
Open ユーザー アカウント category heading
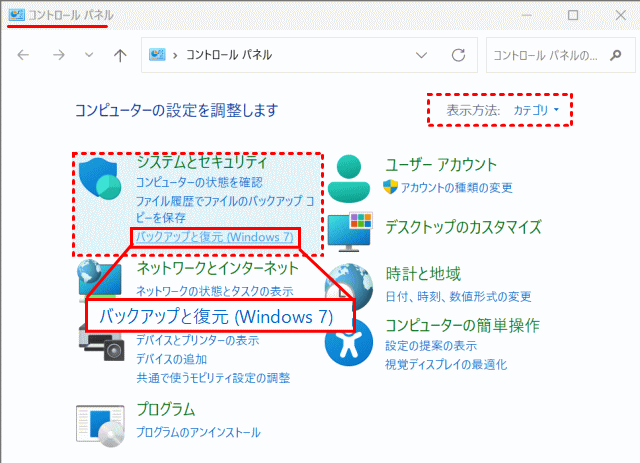[x=441, y=165]
